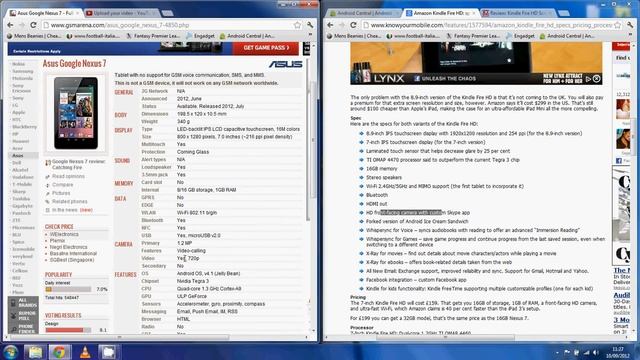Open PHONE FINDER in GSMArena sidebar
This screenshot has width=640, height=360.
tap(23, 329)
